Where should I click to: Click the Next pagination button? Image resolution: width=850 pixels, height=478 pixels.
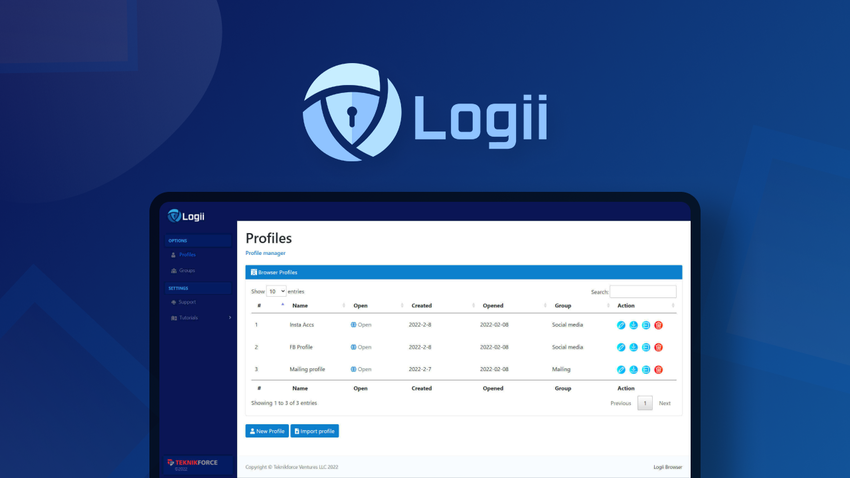point(665,403)
